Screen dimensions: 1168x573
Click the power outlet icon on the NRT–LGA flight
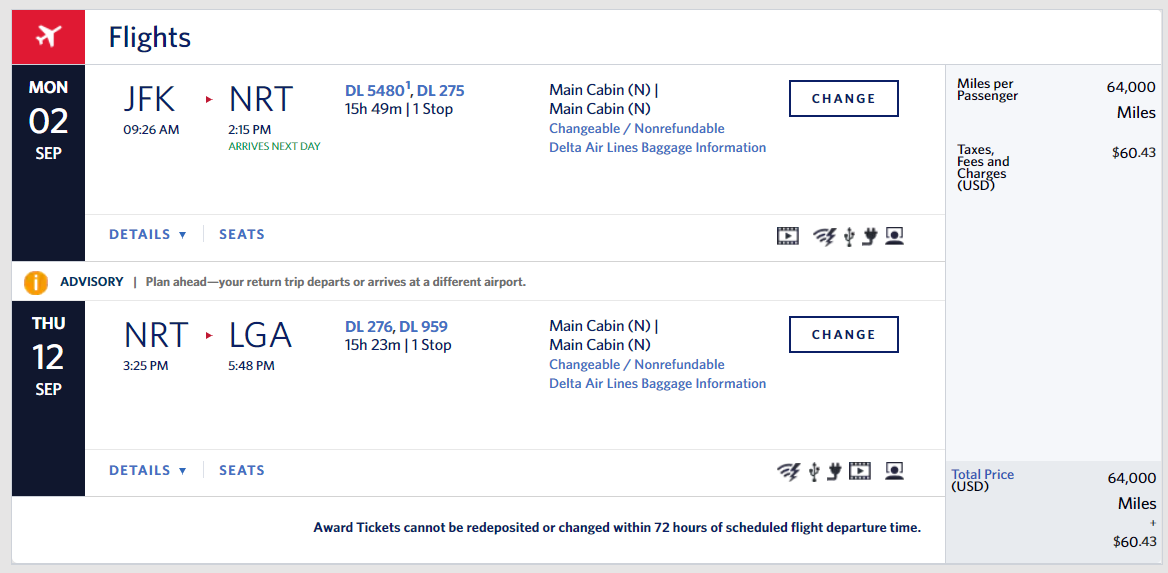coord(834,471)
